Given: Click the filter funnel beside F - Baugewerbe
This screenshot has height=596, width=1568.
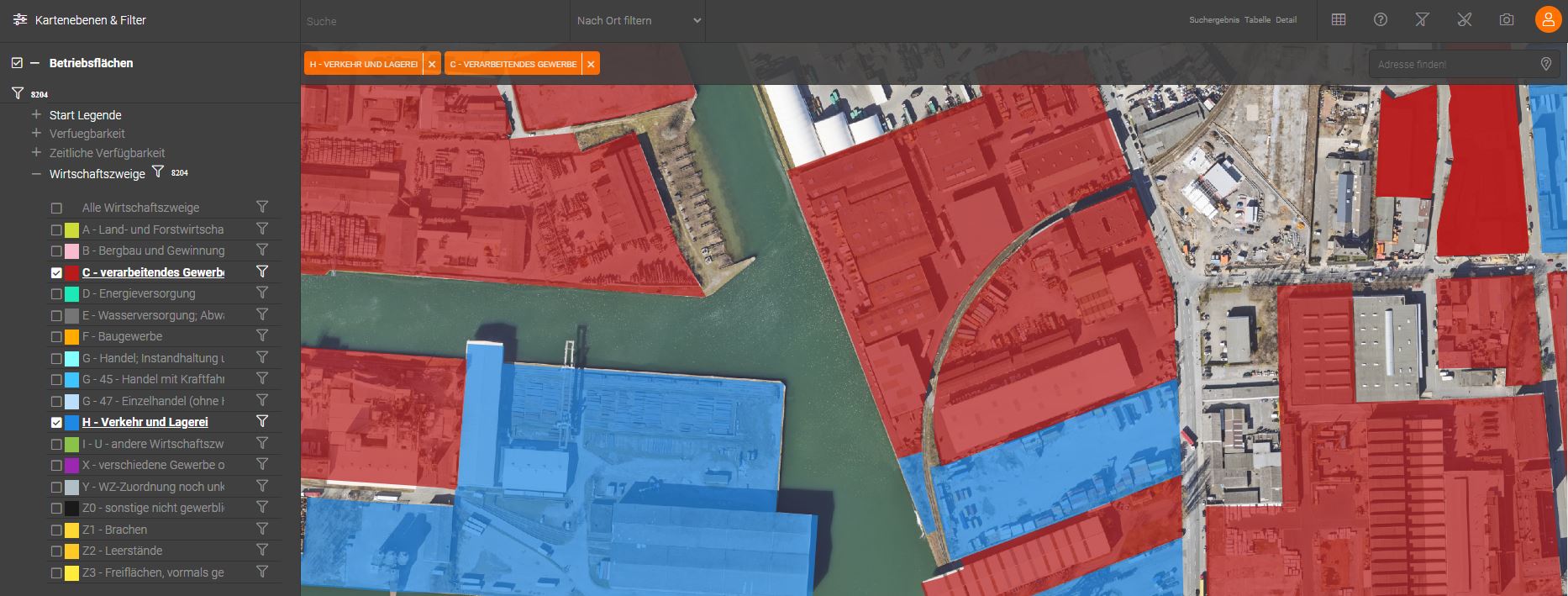Looking at the screenshot, I should [x=262, y=336].
